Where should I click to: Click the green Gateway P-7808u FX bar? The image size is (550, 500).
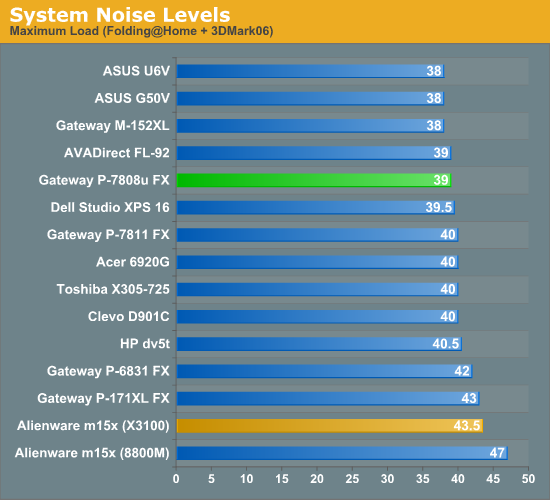pyautogui.click(x=314, y=180)
